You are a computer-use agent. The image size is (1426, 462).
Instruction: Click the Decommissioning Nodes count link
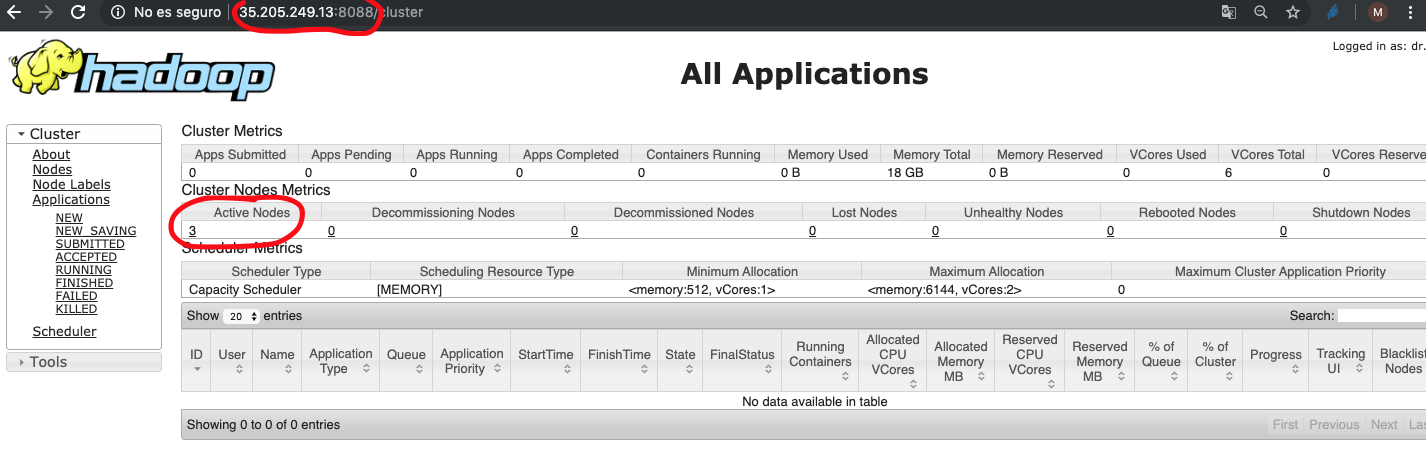331,231
